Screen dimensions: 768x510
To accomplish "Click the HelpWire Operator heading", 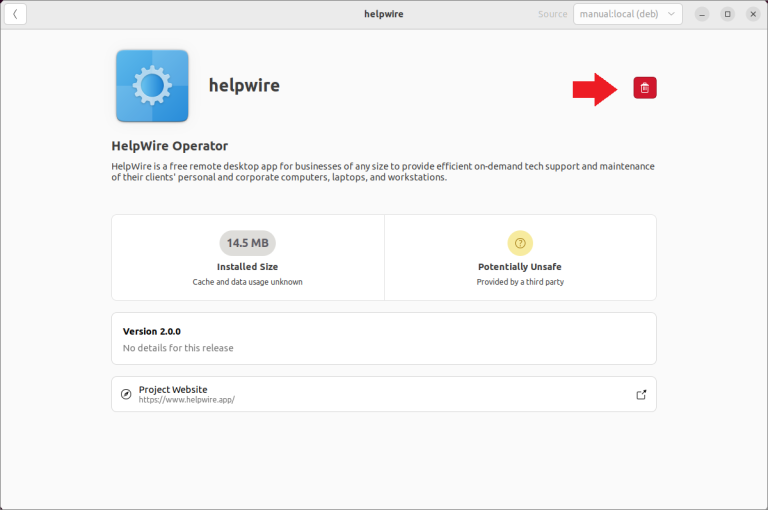I will coord(169,146).
